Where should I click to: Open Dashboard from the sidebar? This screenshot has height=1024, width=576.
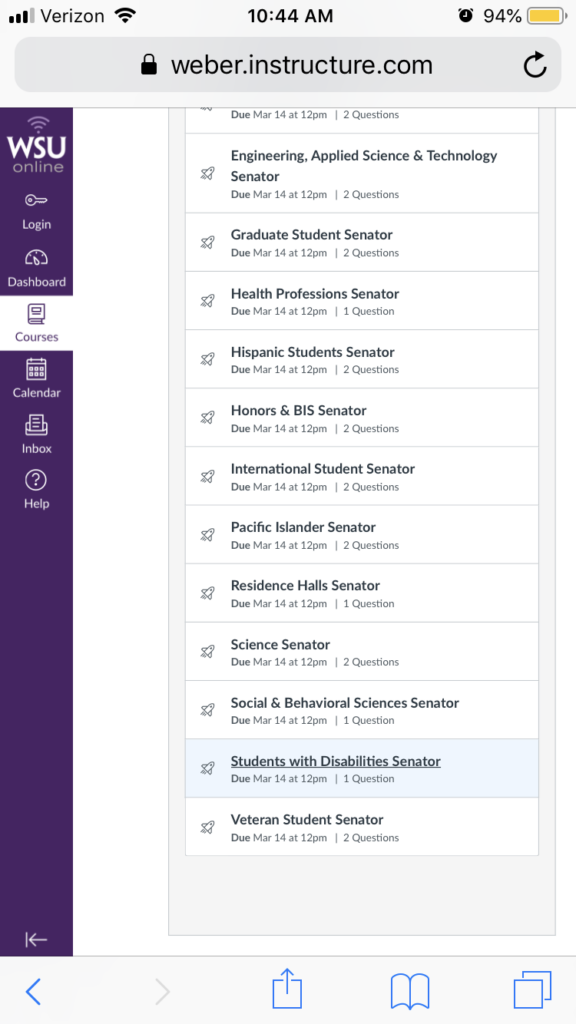pos(37,268)
